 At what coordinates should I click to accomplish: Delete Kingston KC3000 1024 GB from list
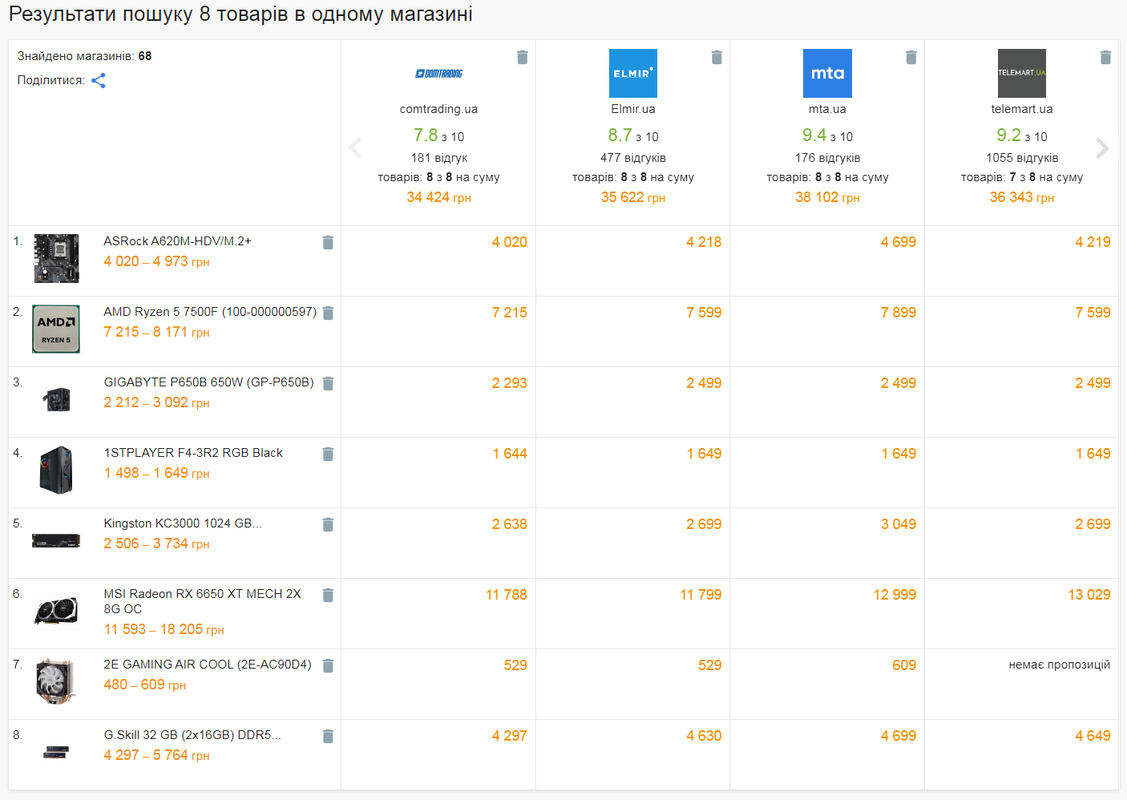click(328, 524)
